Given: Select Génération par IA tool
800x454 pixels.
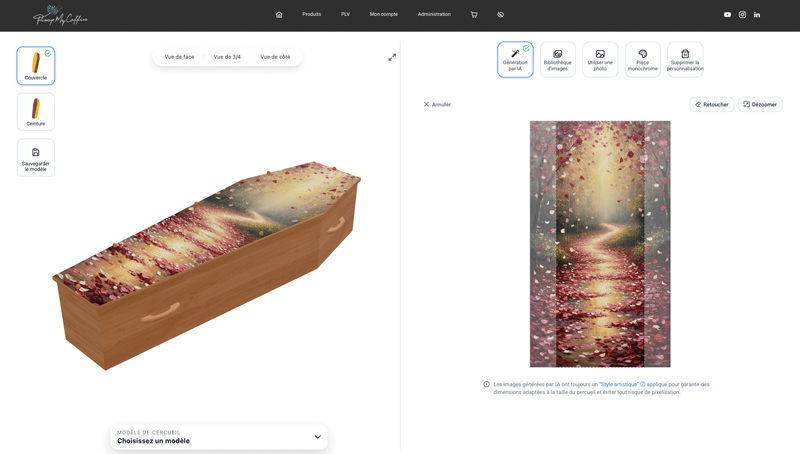Looking at the screenshot, I should [515, 60].
